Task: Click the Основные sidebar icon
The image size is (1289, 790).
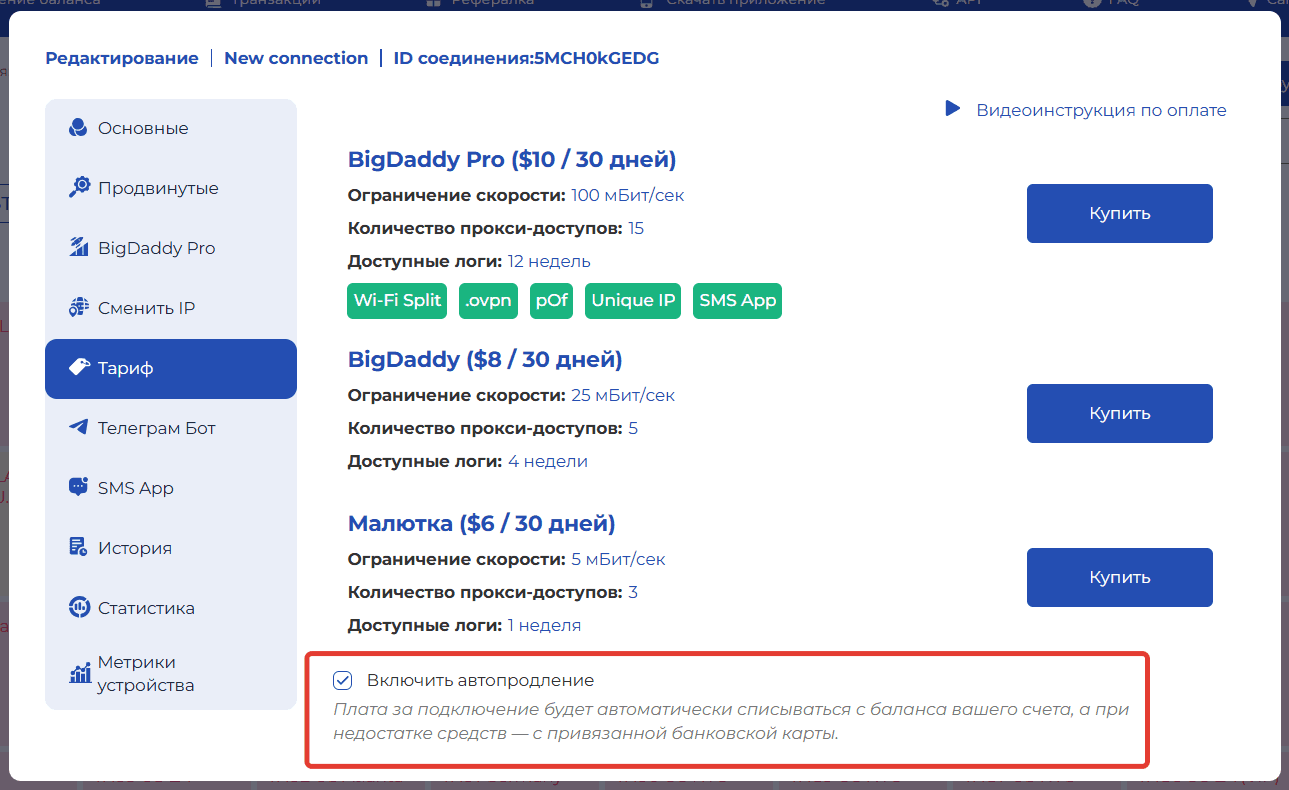Action: 78,128
